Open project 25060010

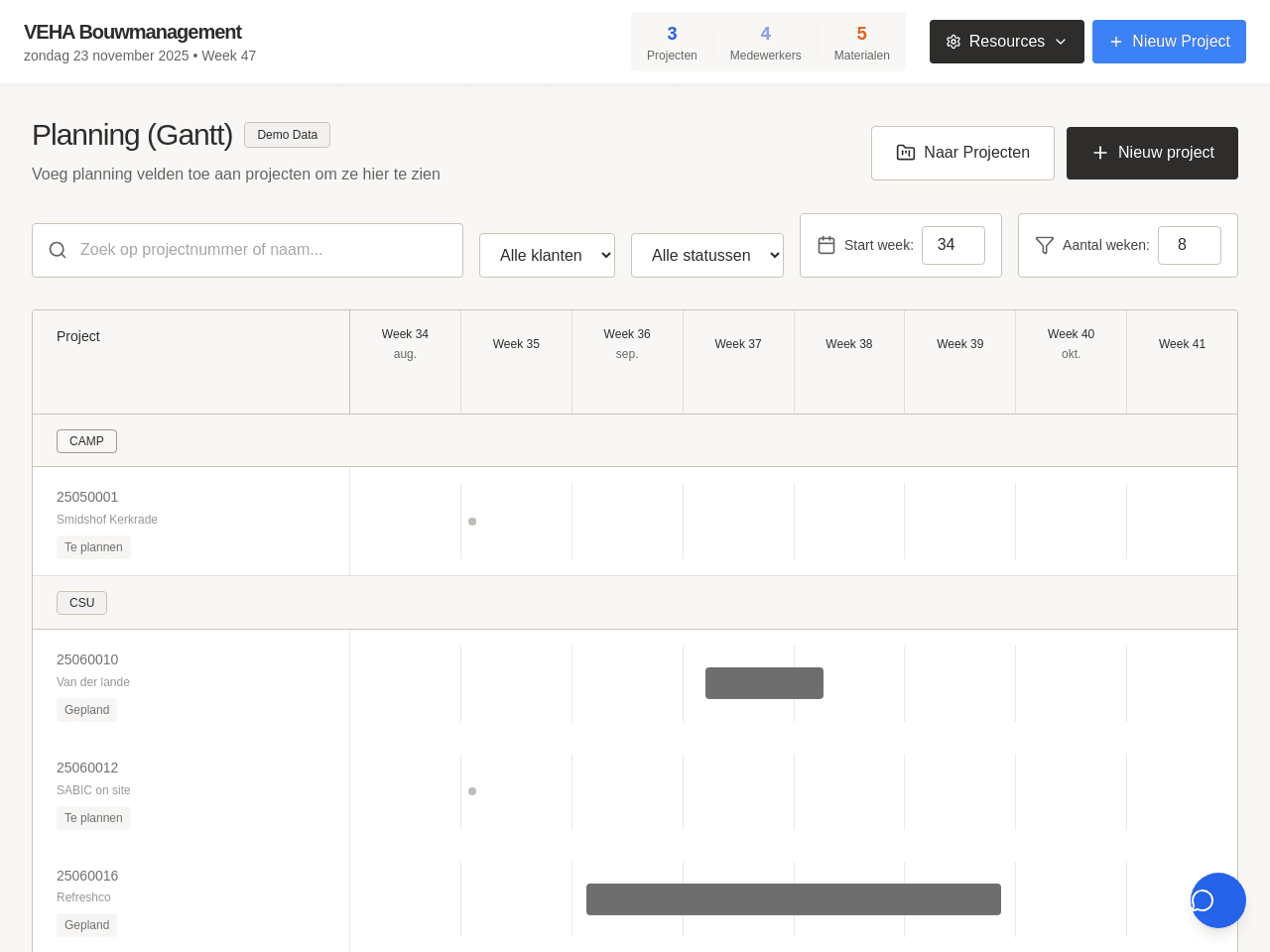click(x=87, y=659)
